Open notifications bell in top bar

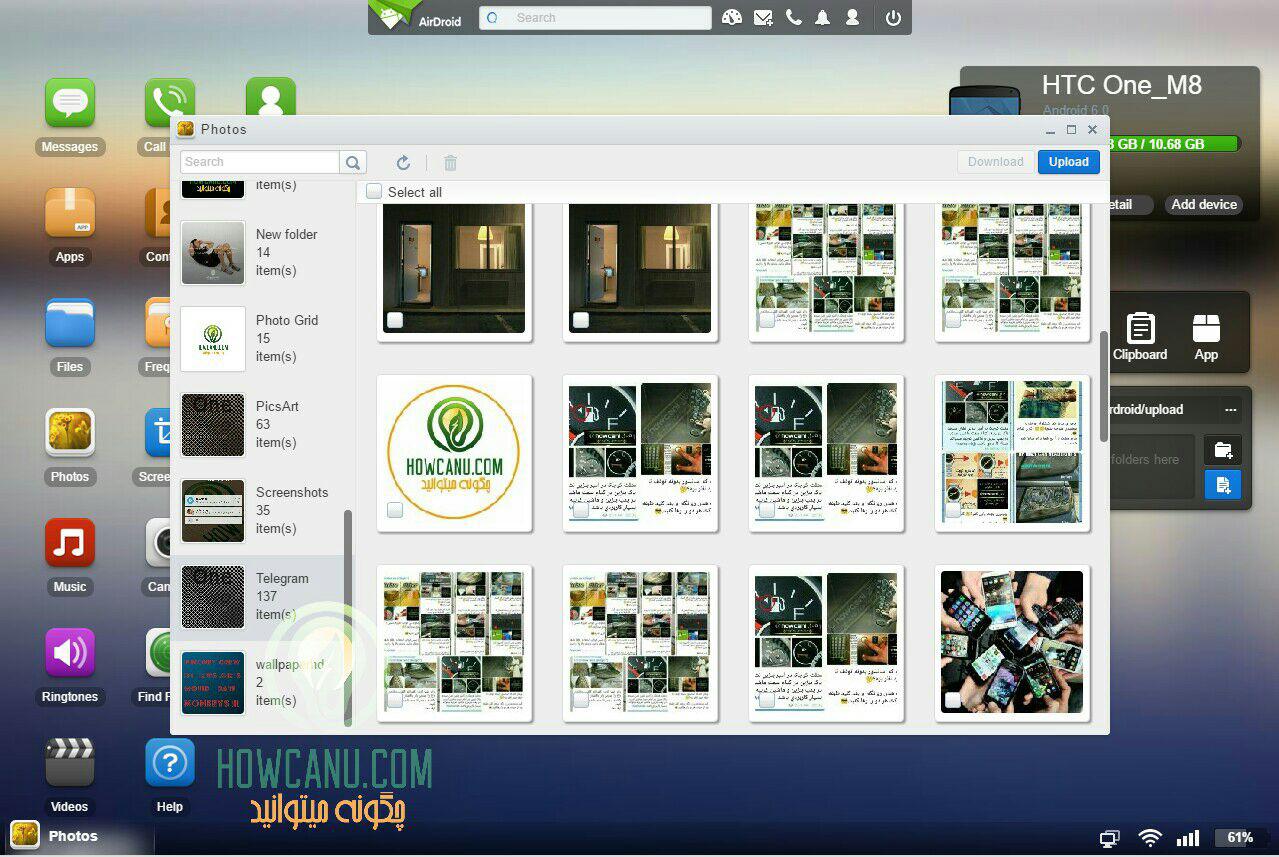[x=822, y=17]
